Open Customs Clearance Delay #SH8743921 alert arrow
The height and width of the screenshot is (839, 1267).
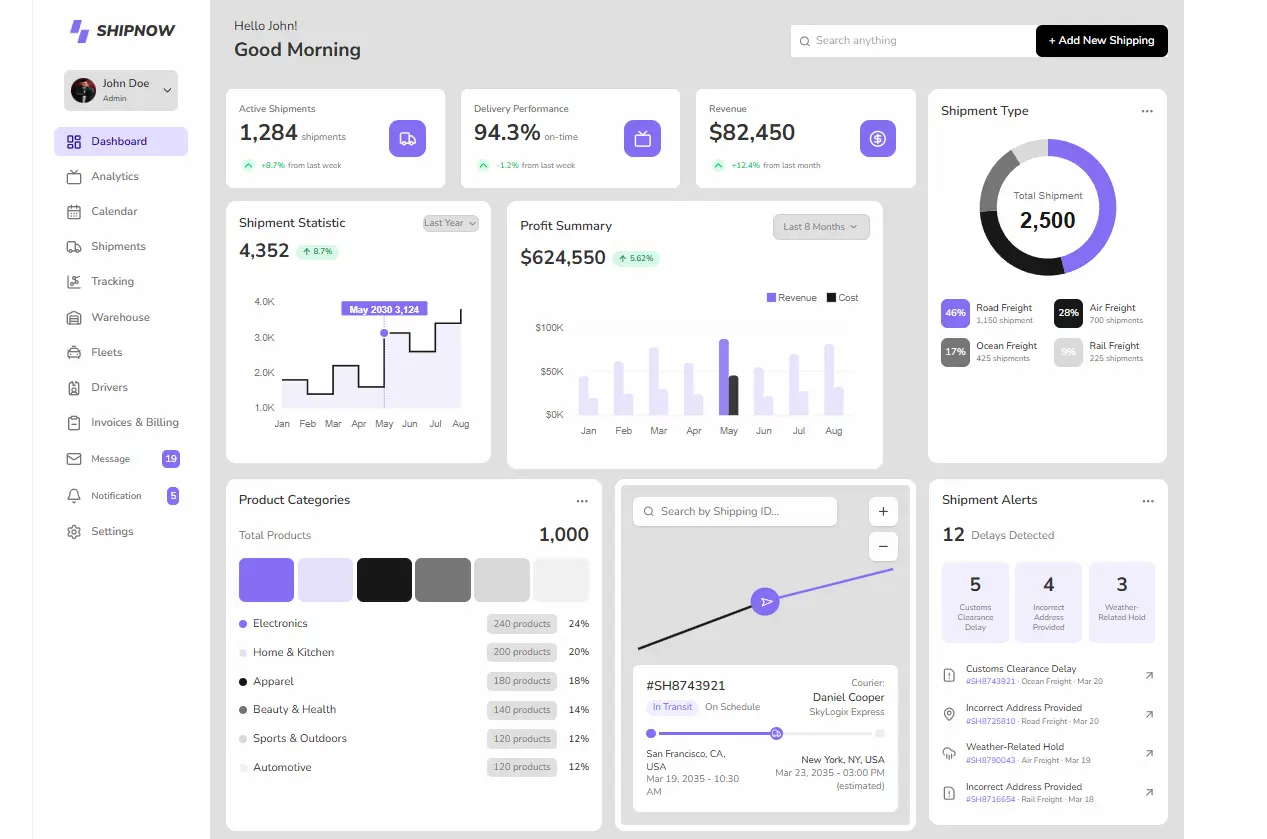coord(1149,675)
